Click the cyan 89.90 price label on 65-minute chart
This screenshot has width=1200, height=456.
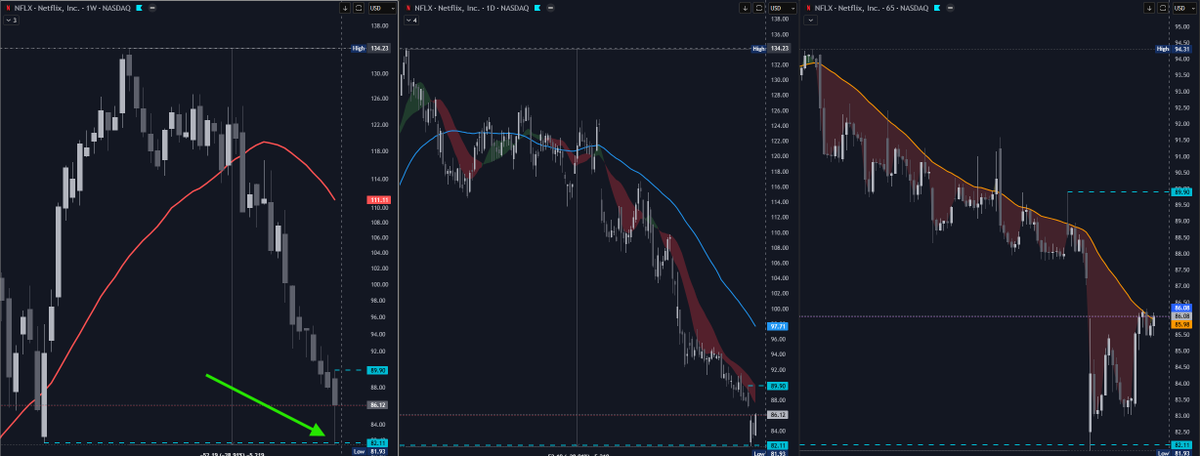pos(1181,190)
